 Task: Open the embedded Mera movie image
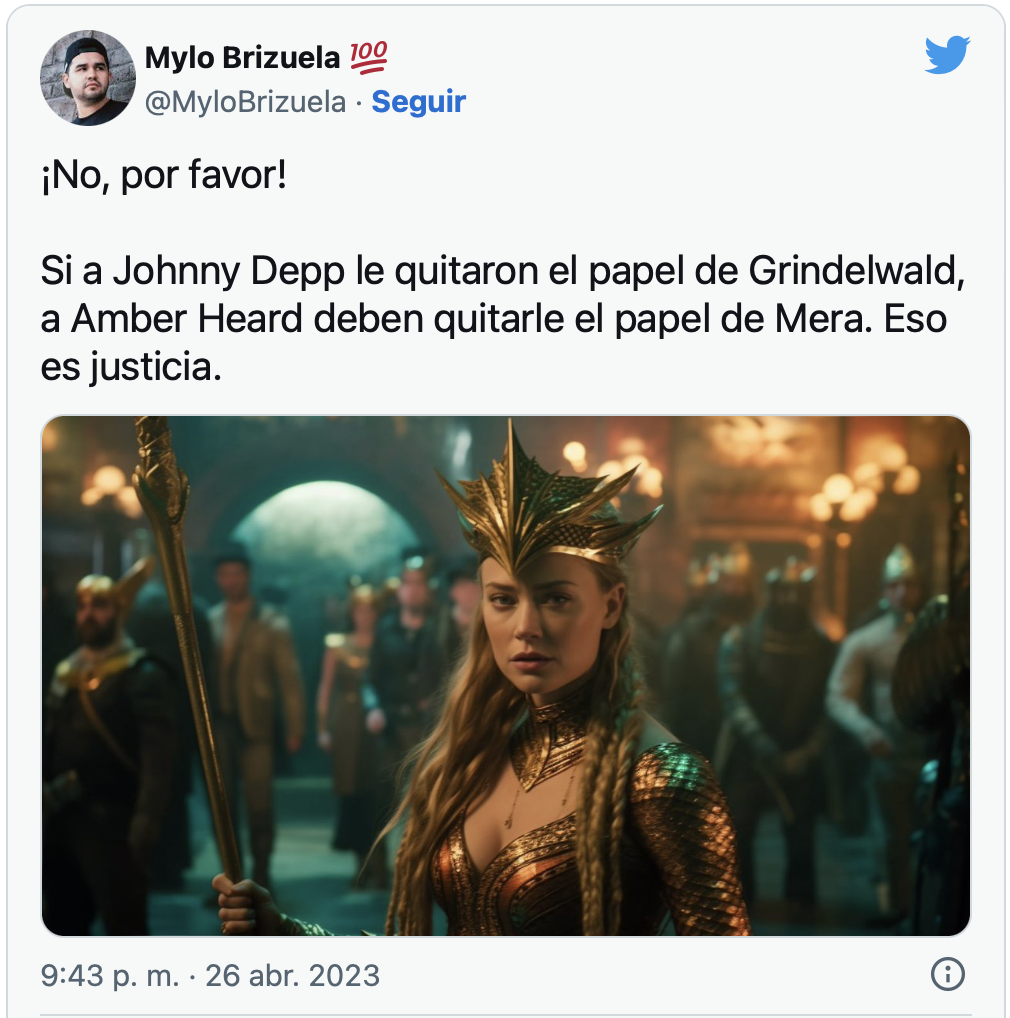[506, 676]
